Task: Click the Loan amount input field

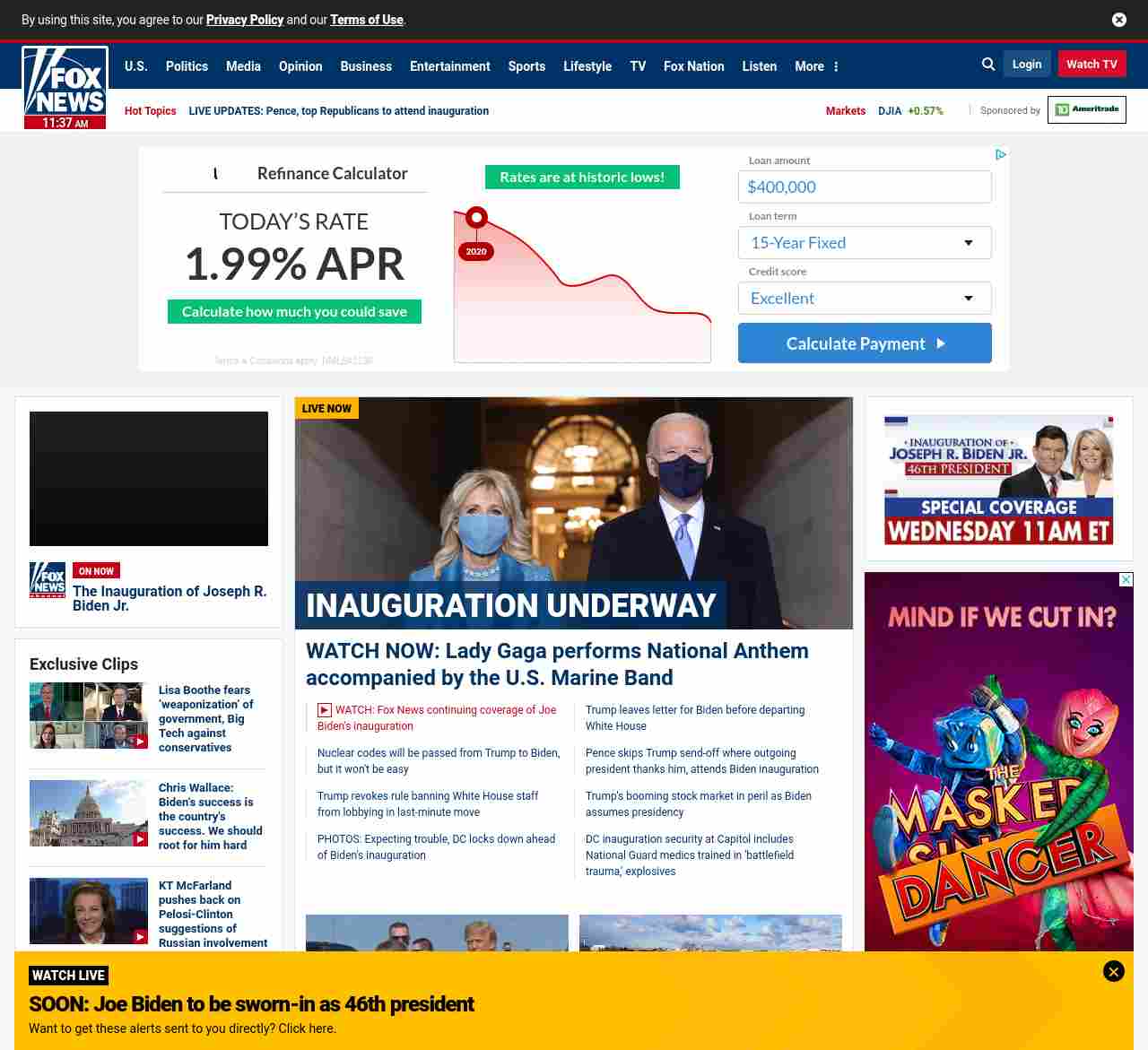Action: pyautogui.click(x=865, y=187)
